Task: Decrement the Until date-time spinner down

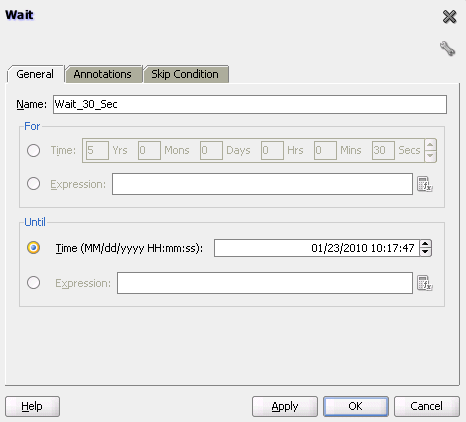Action: (x=425, y=252)
